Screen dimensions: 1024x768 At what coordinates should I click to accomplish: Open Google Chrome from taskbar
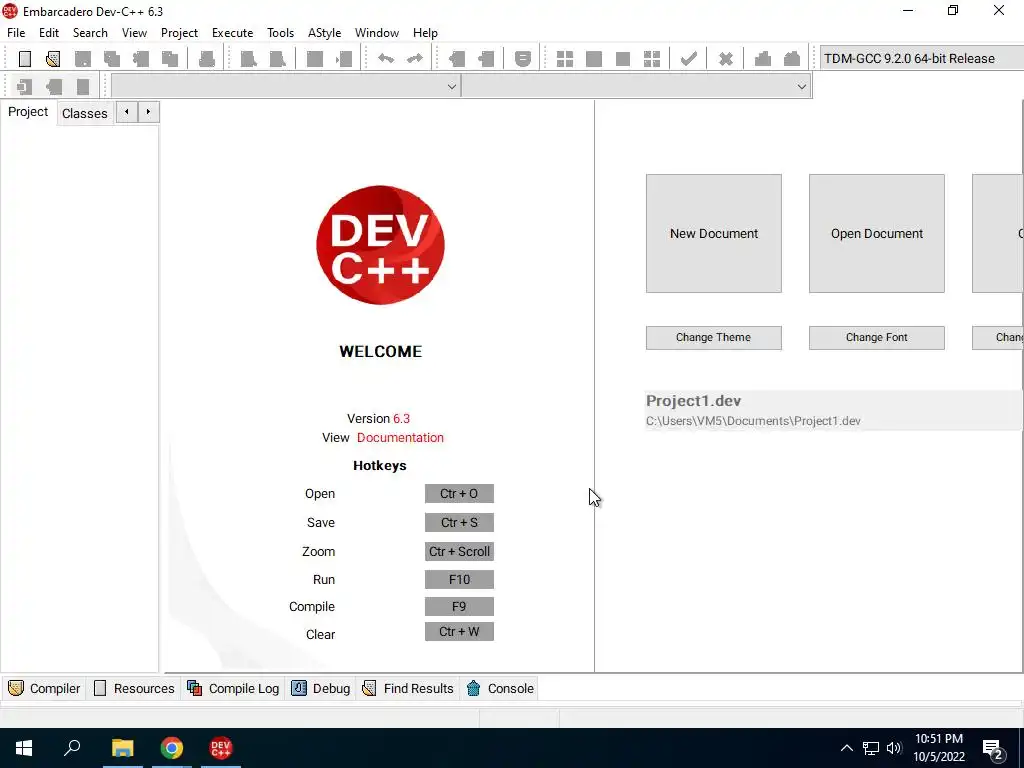(x=172, y=748)
